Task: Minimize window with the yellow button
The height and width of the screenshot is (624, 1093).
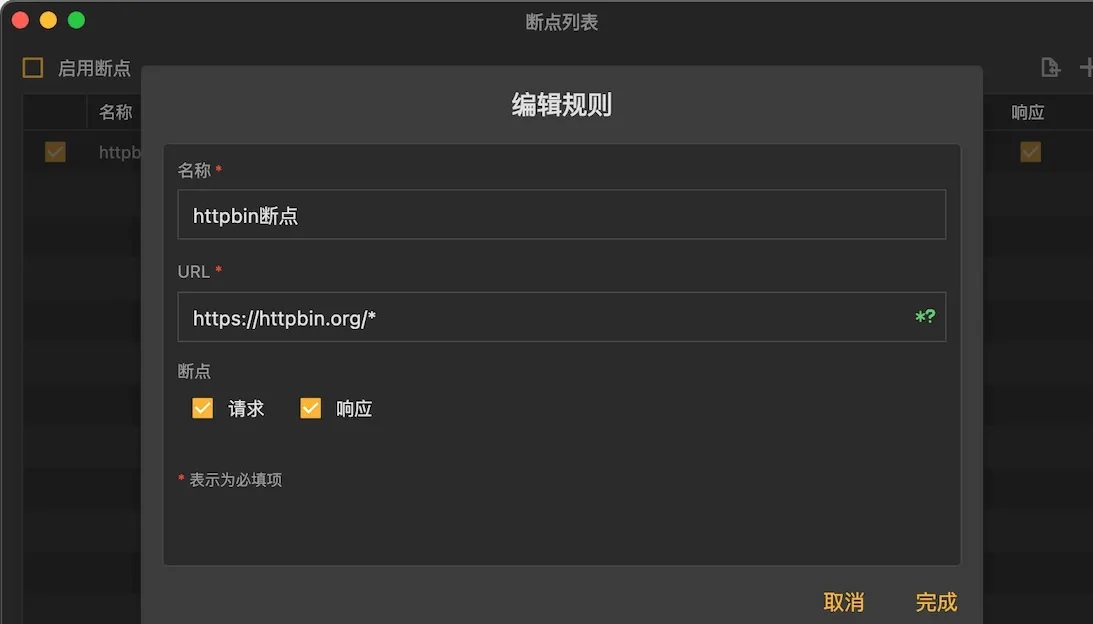Action: 48,20
